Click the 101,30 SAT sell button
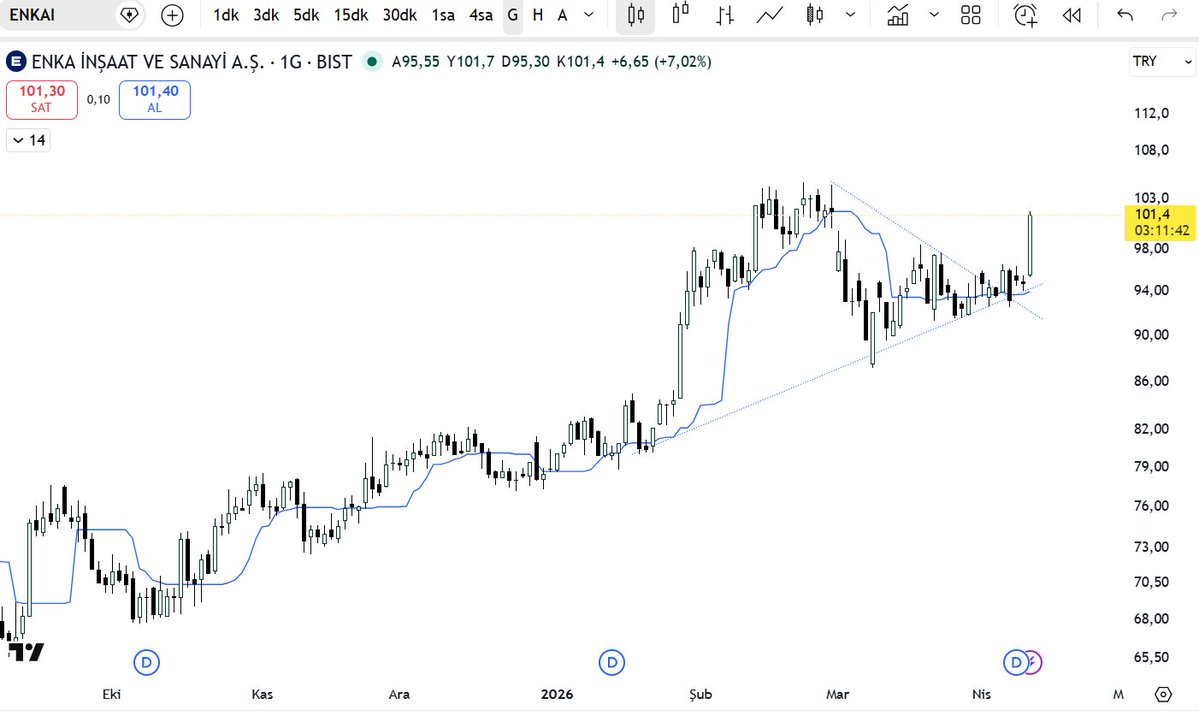Image resolution: width=1199 pixels, height=716 pixels. pyautogui.click(x=41, y=99)
